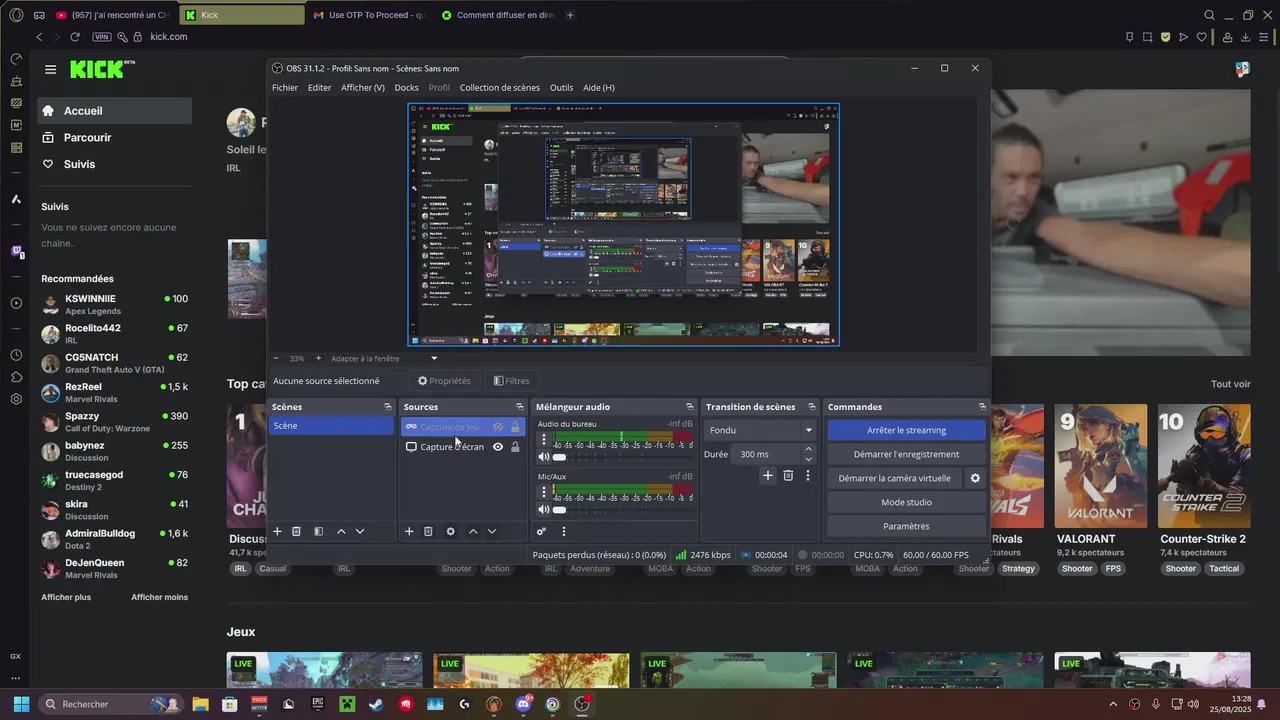The height and width of the screenshot is (720, 1280).
Task: Undock the Sources panel
Action: (x=519, y=407)
